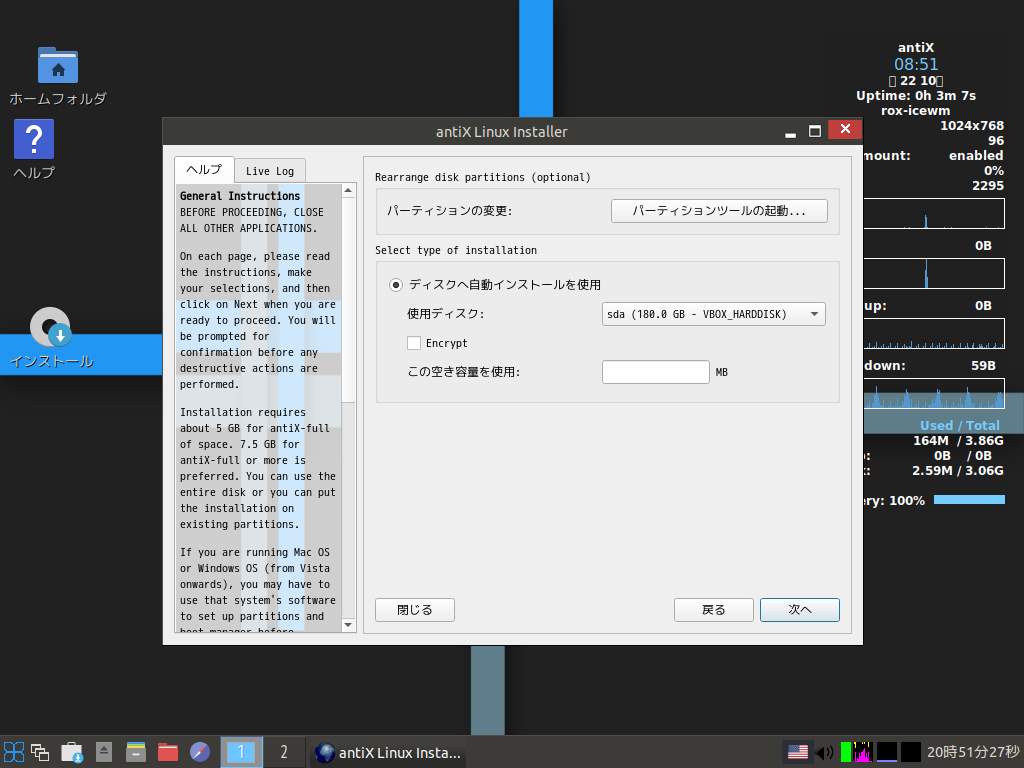Open the red folder file manager icon

(168, 752)
